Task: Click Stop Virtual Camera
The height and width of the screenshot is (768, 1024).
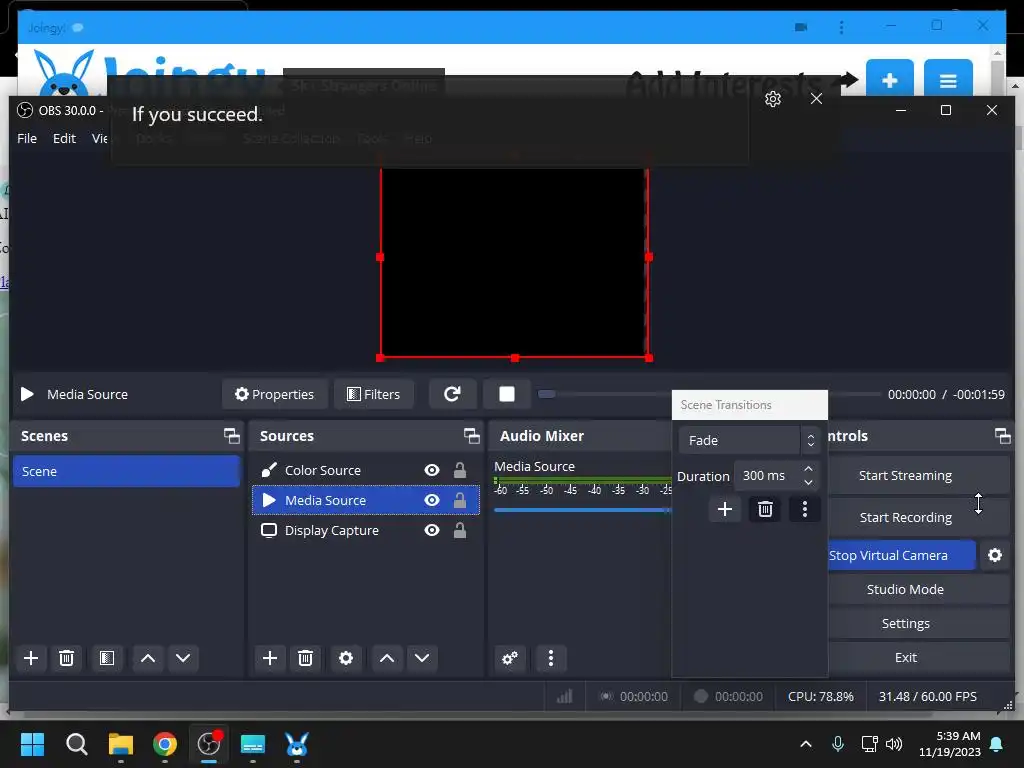Action: [901, 555]
